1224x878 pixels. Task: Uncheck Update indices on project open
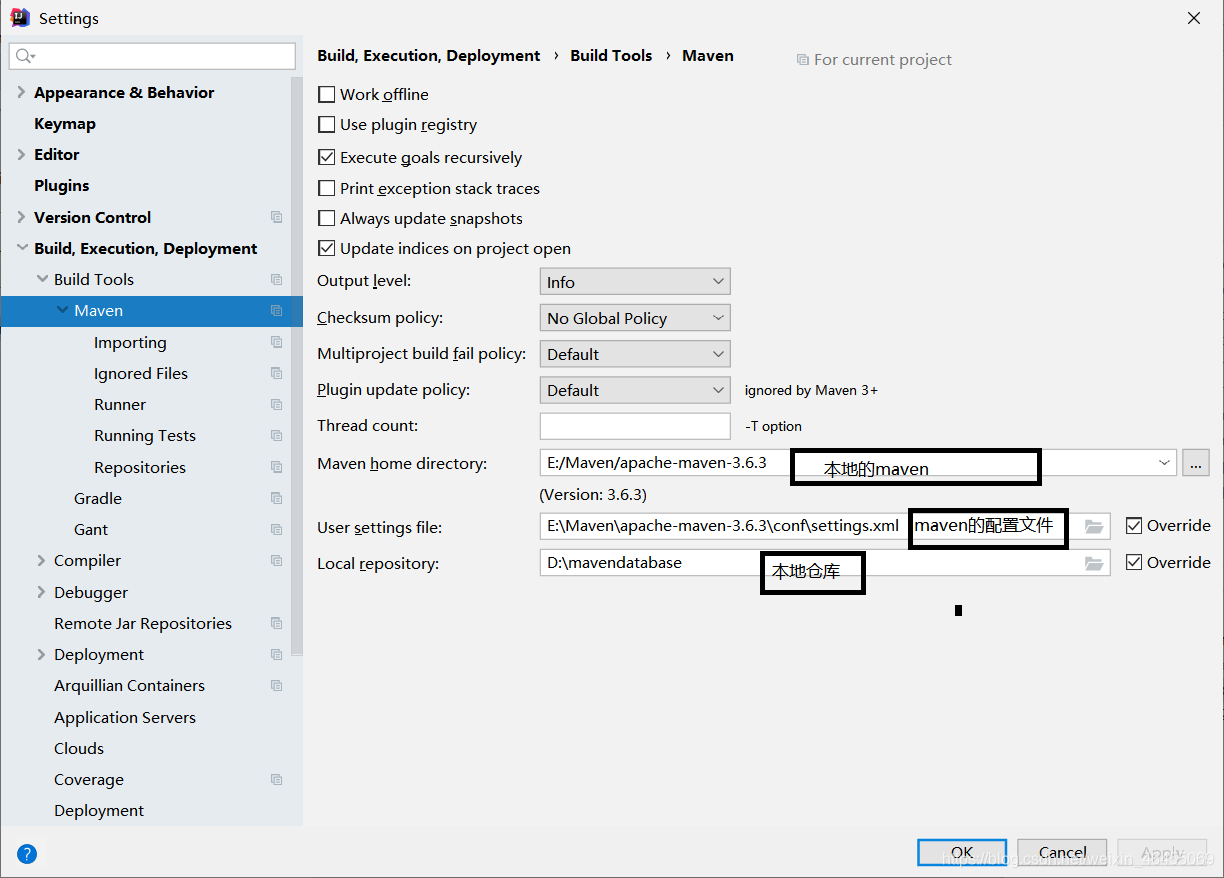coord(326,248)
